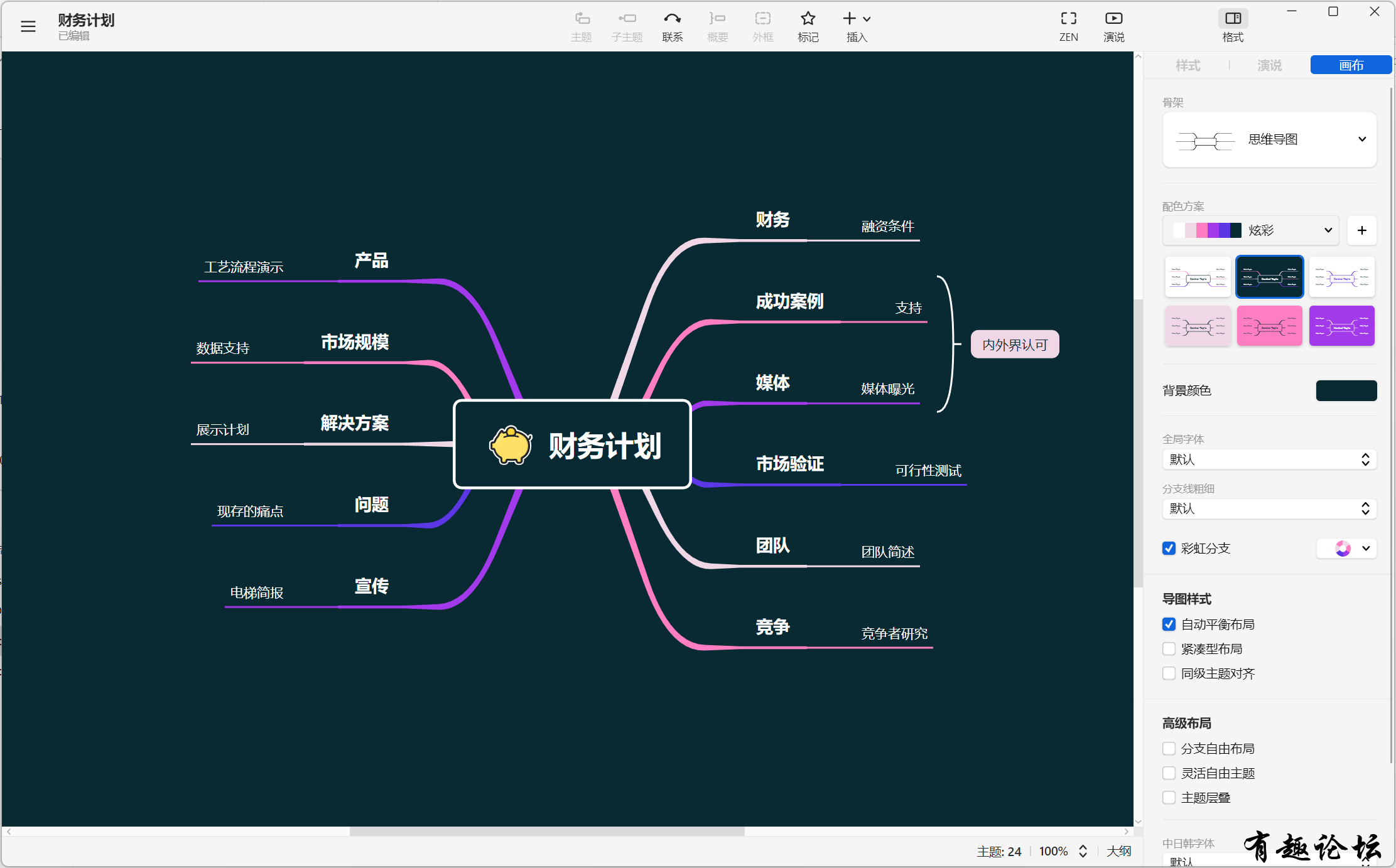Select the 解决方案 branch topic

(x=355, y=424)
